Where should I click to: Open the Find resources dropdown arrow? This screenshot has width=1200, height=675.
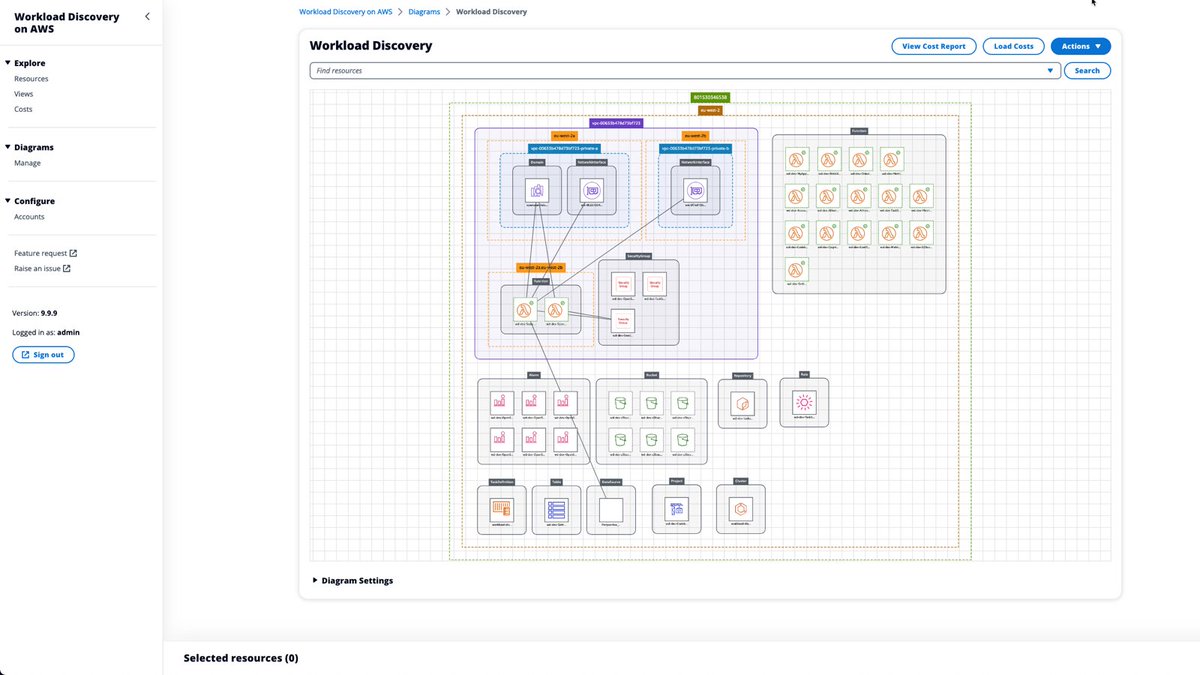point(1049,71)
